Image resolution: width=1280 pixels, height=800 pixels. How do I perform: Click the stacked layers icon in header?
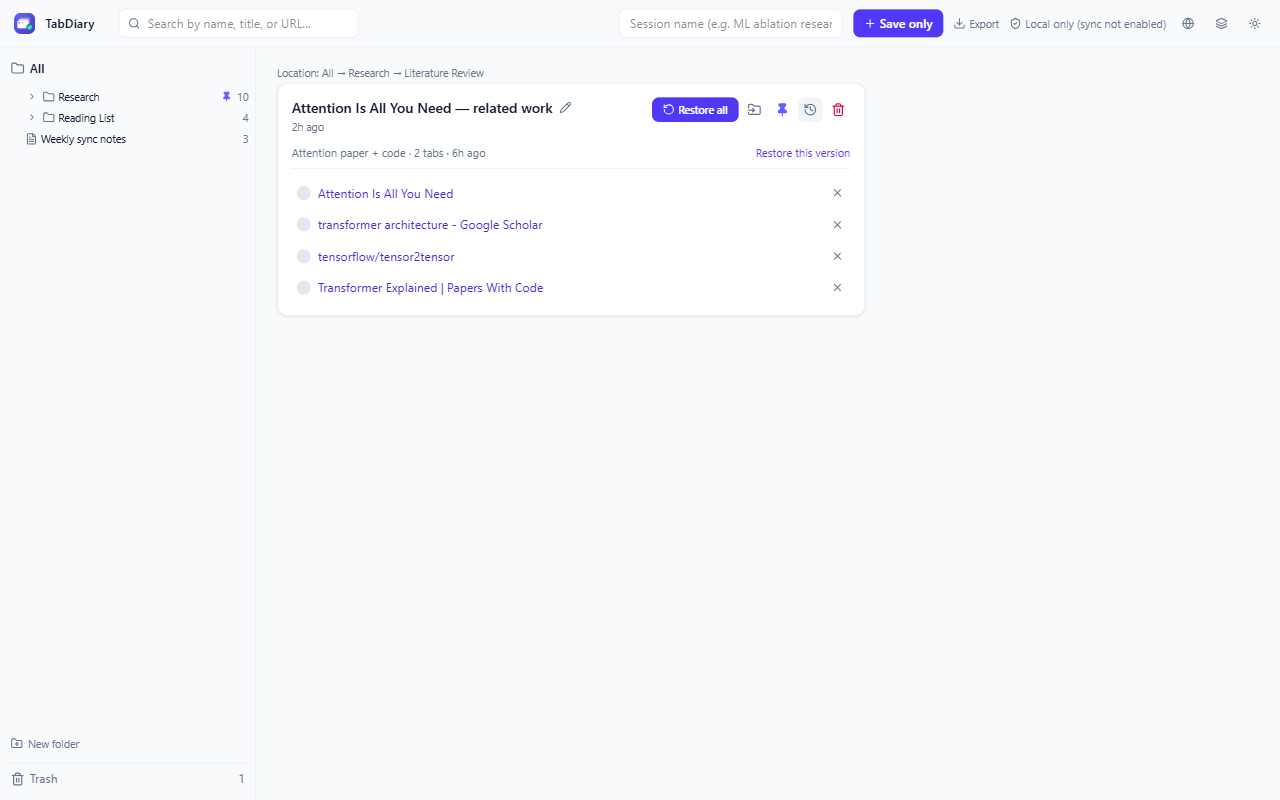tap(1221, 23)
